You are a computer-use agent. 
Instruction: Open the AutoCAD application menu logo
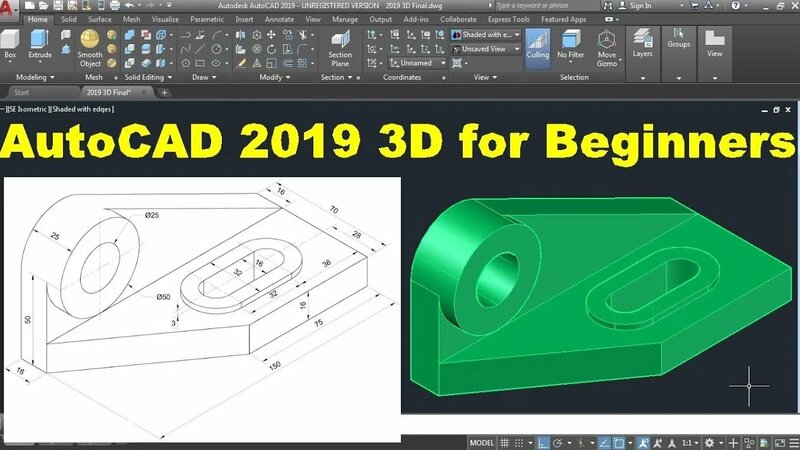tap(7, 8)
